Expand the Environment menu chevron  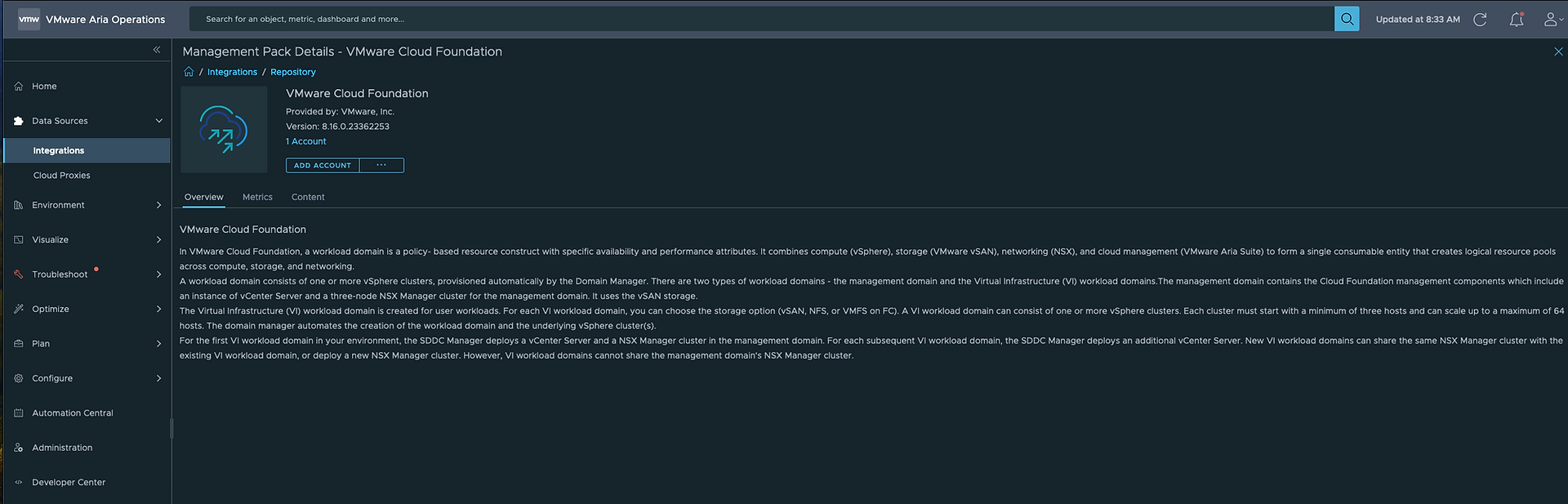tap(158, 205)
